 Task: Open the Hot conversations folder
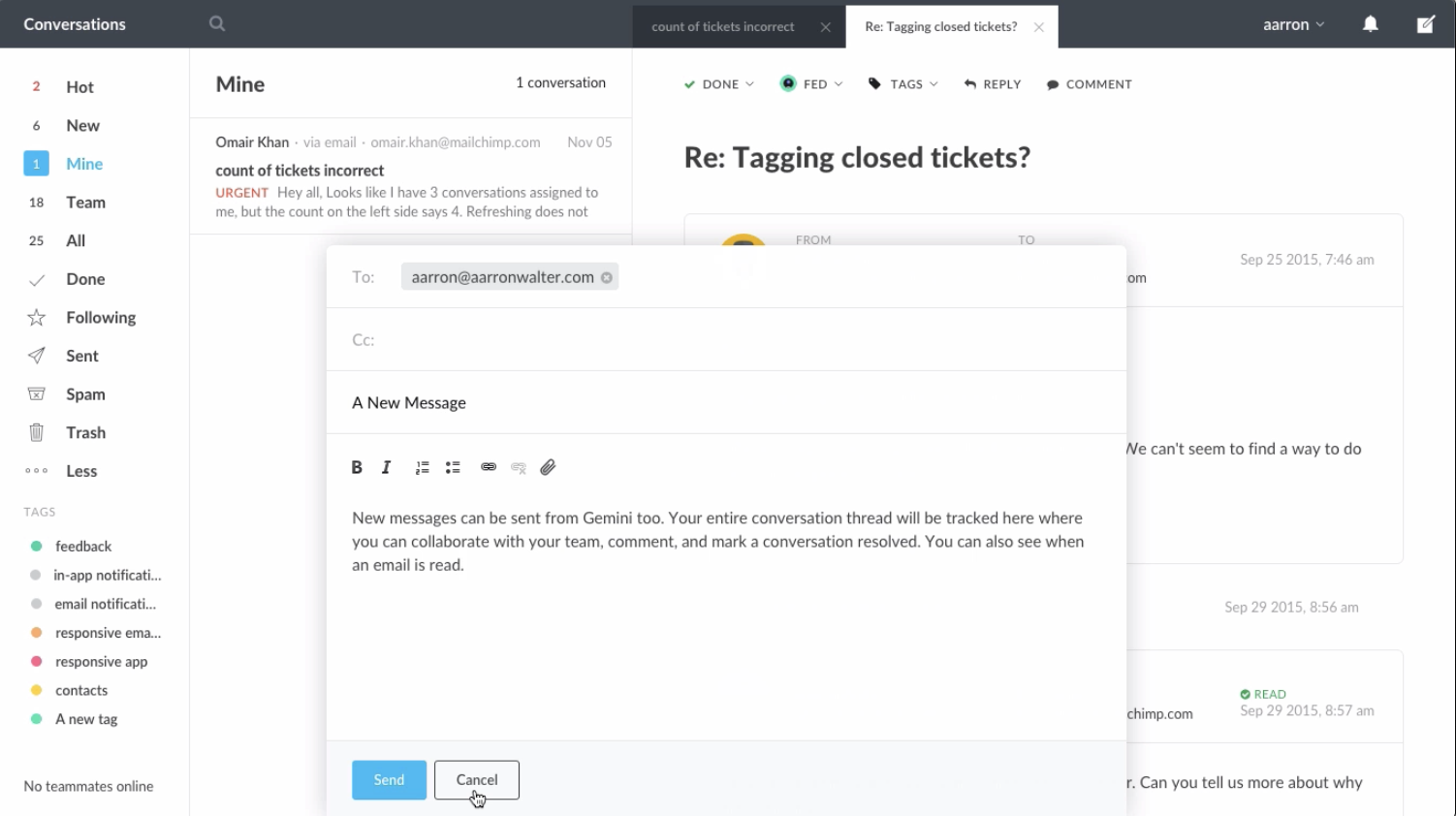pyautogui.click(x=79, y=87)
